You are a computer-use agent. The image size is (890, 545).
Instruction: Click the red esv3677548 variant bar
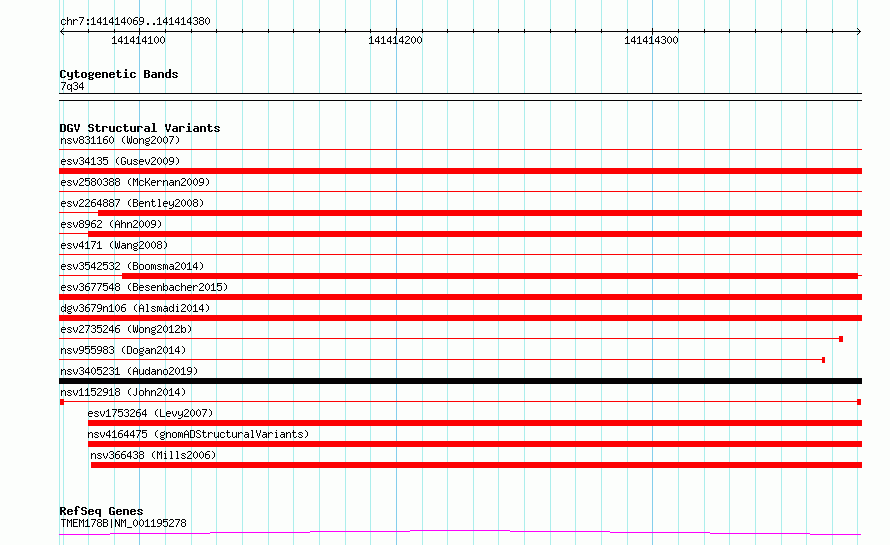click(460, 297)
